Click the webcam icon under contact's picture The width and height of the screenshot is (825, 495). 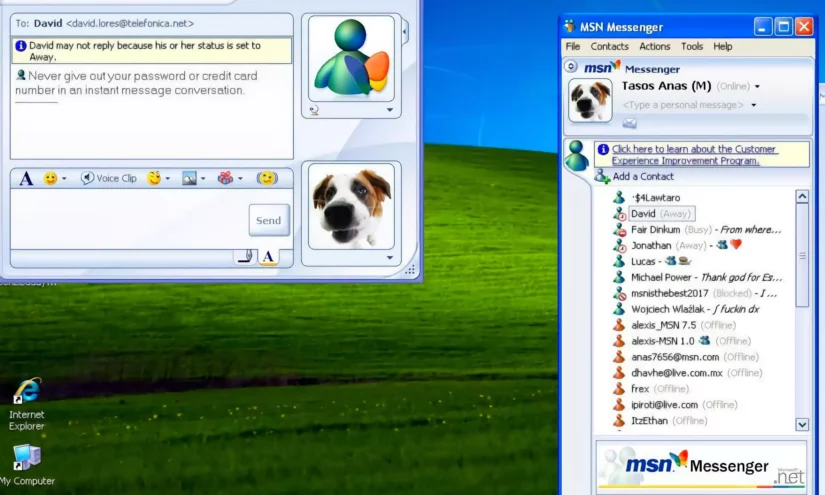[x=314, y=110]
